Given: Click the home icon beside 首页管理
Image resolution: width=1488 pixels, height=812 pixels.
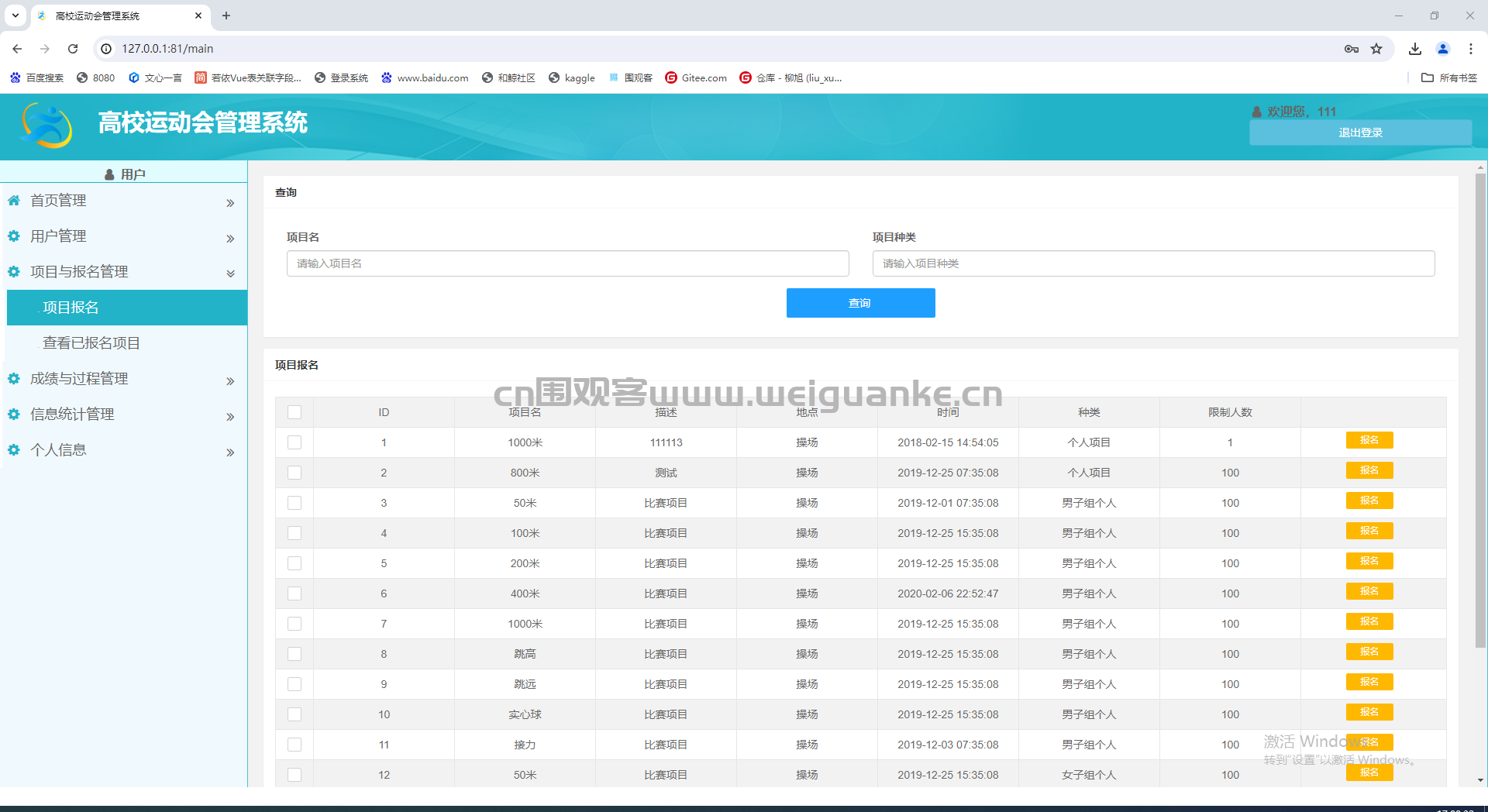Looking at the screenshot, I should pyautogui.click(x=14, y=200).
